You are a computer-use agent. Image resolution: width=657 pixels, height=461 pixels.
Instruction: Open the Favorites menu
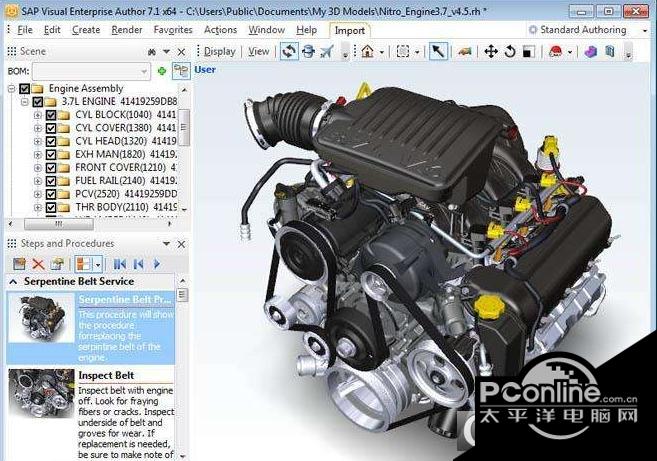(x=173, y=30)
